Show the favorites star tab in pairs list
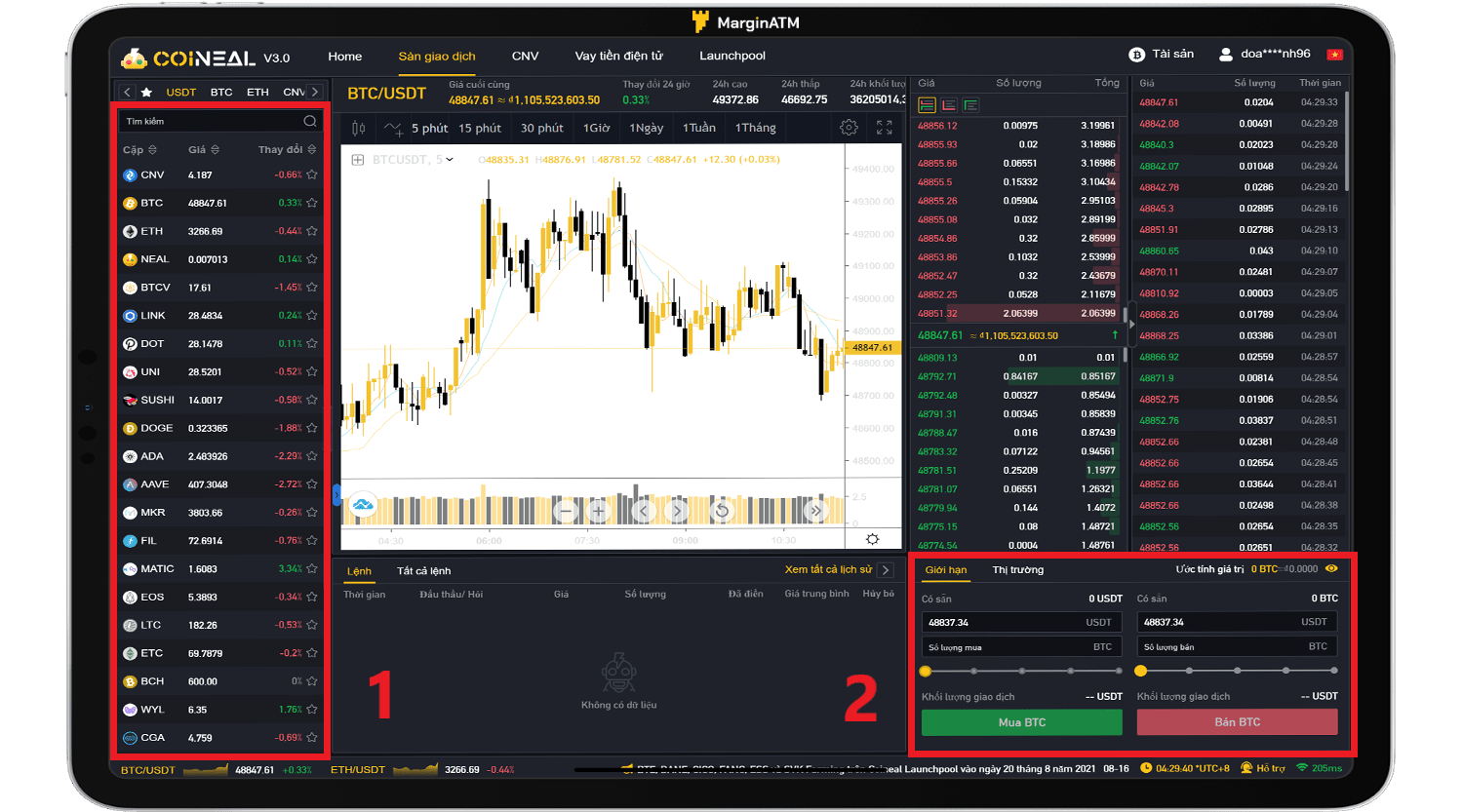This screenshot has width=1463, height=812. pos(146,92)
